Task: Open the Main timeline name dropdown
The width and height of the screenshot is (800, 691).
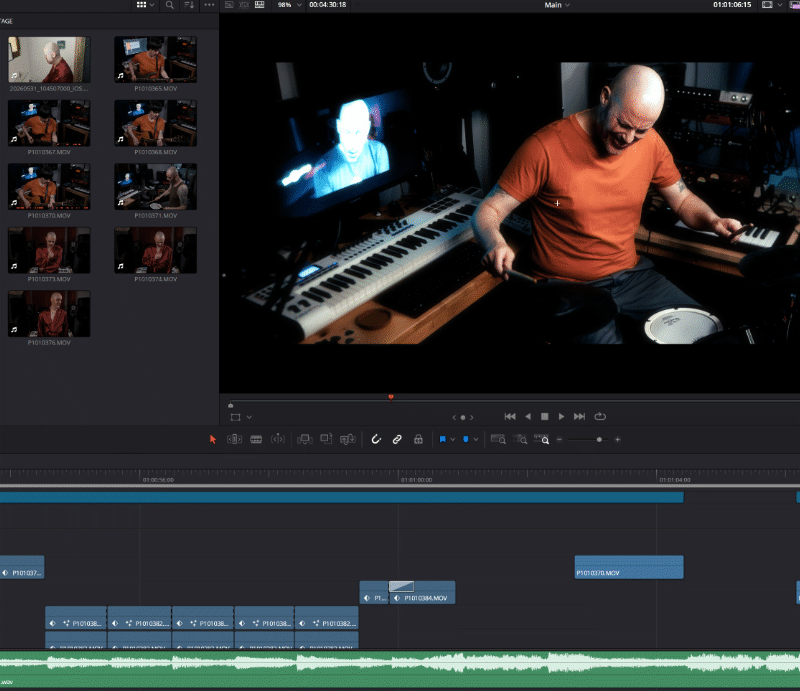Action: tap(557, 5)
